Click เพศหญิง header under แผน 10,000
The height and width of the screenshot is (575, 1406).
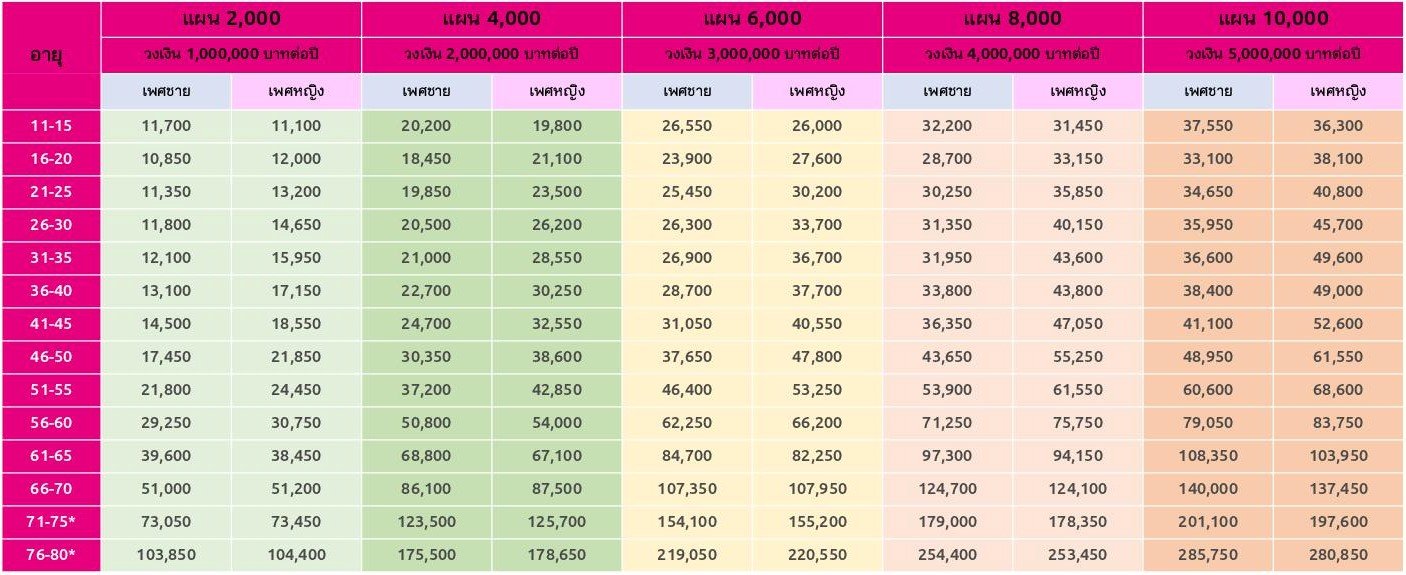pyautogui.click(x=1338, y=93)
